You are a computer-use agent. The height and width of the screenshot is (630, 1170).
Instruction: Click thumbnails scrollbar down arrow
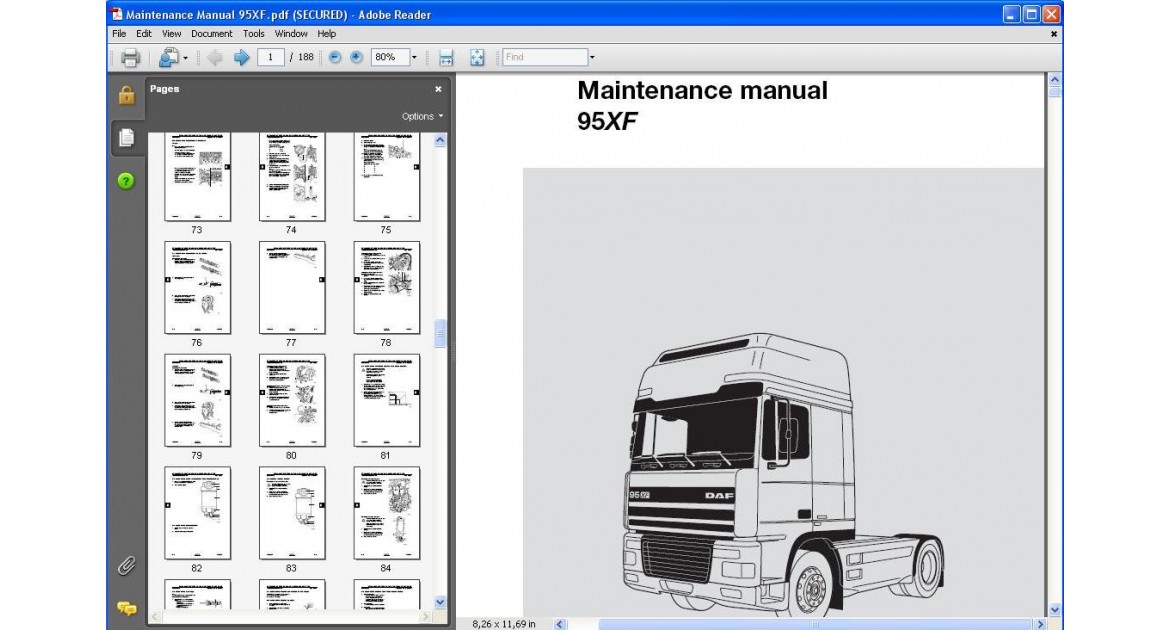440,602
